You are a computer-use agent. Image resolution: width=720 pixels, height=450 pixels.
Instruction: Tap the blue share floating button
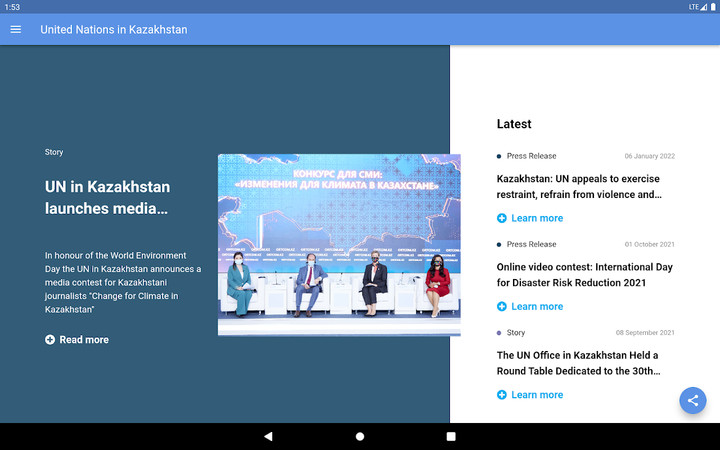pyautogui.click(x=692, y=400)
